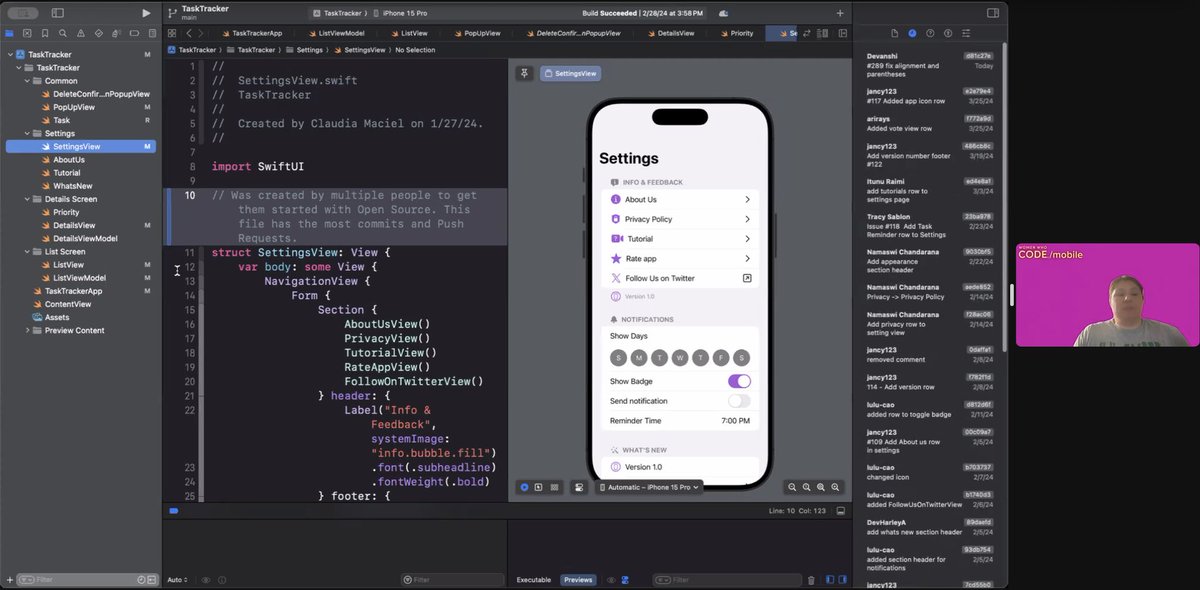Tap Privacy Policy row in preview
Viewport: 1200px width, 590px height.
coord(680,219)
